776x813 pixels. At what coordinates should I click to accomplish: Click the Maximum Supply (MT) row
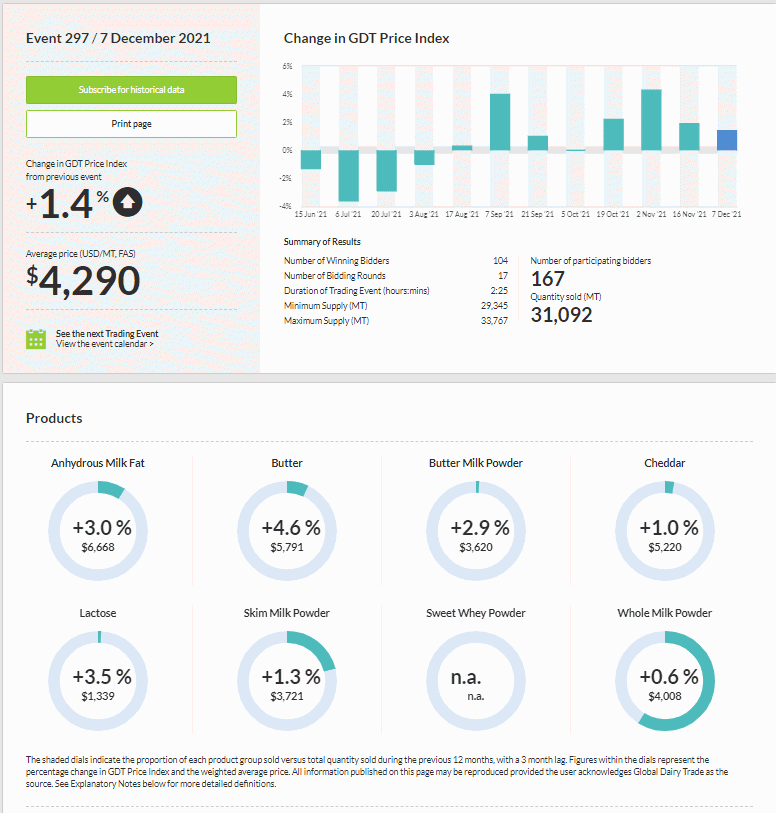(x=396, y=321)
